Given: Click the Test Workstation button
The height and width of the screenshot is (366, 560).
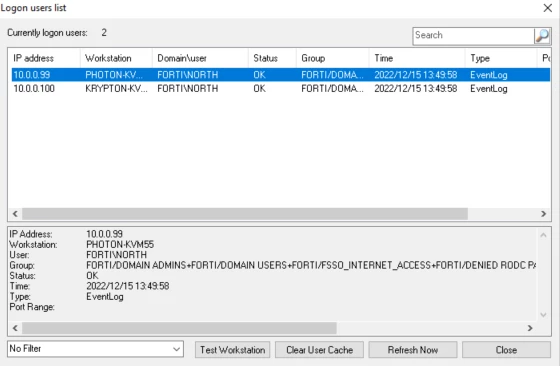Looking at the screenshot, I should tap(232, 350).
